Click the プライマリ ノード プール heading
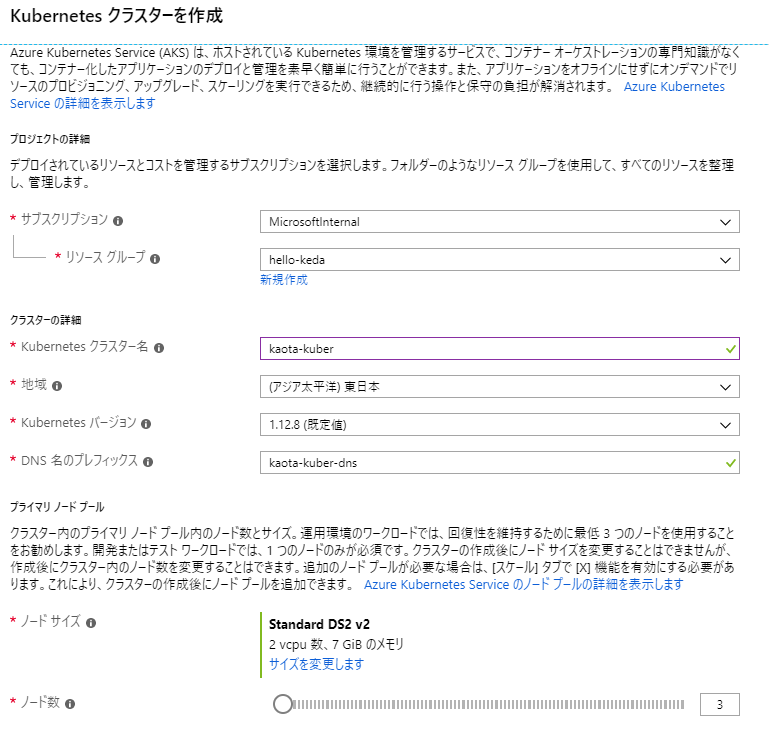Image resolution: width=769 pixels, height=750 pixels. coord(57,507)
